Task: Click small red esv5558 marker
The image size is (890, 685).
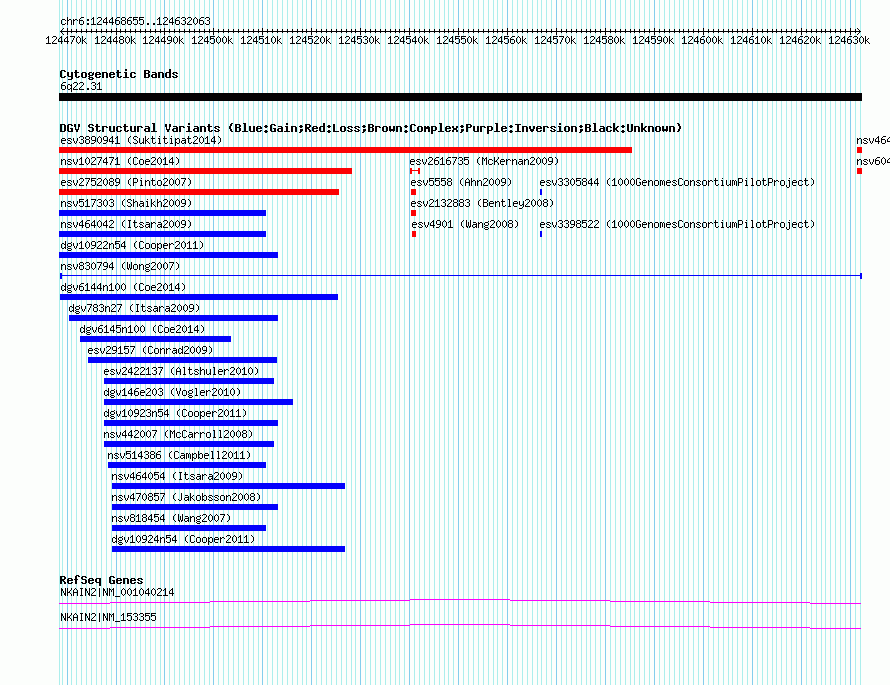Action: (413, 192)
